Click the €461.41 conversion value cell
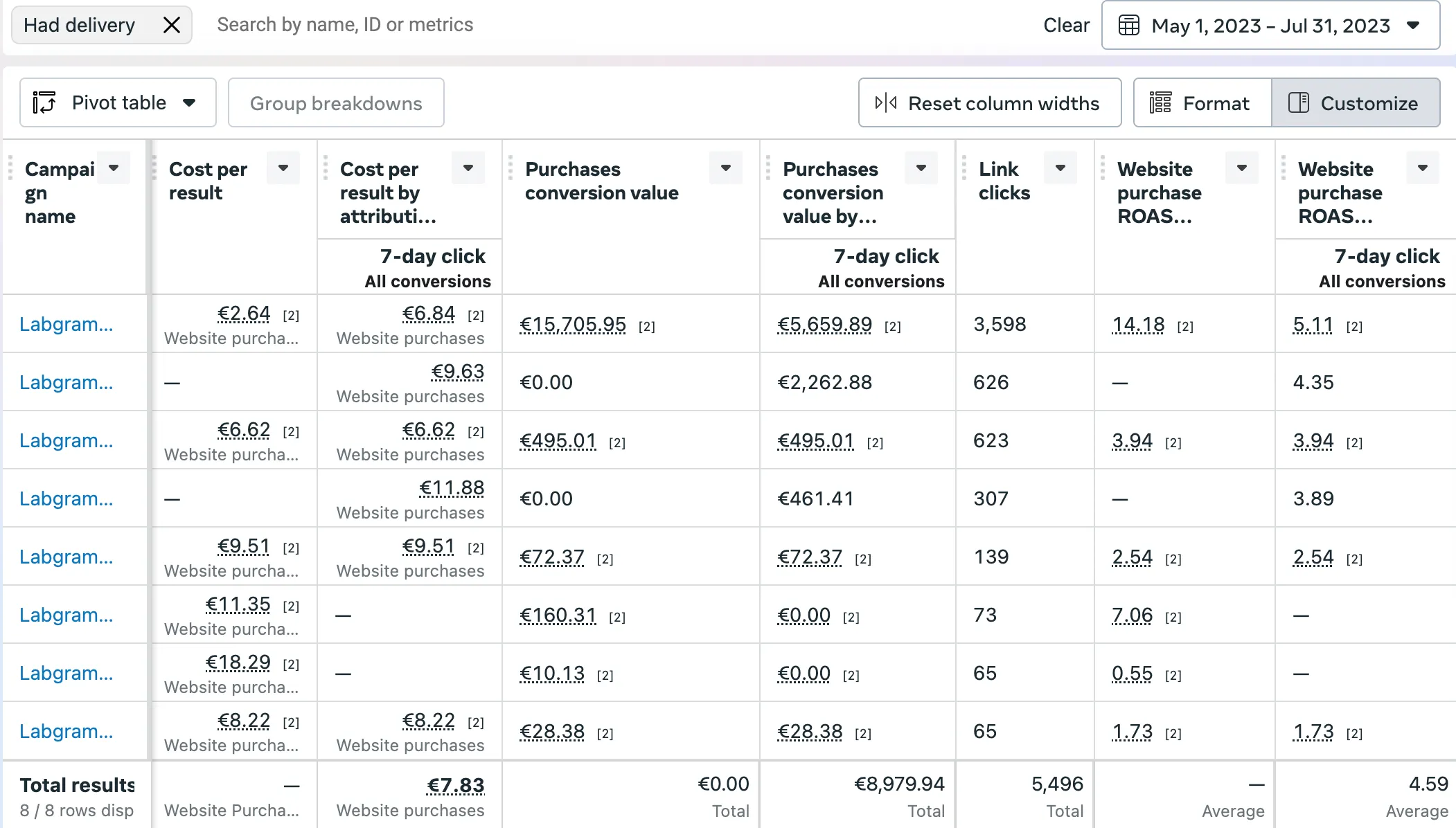 (x=815, y=498)
